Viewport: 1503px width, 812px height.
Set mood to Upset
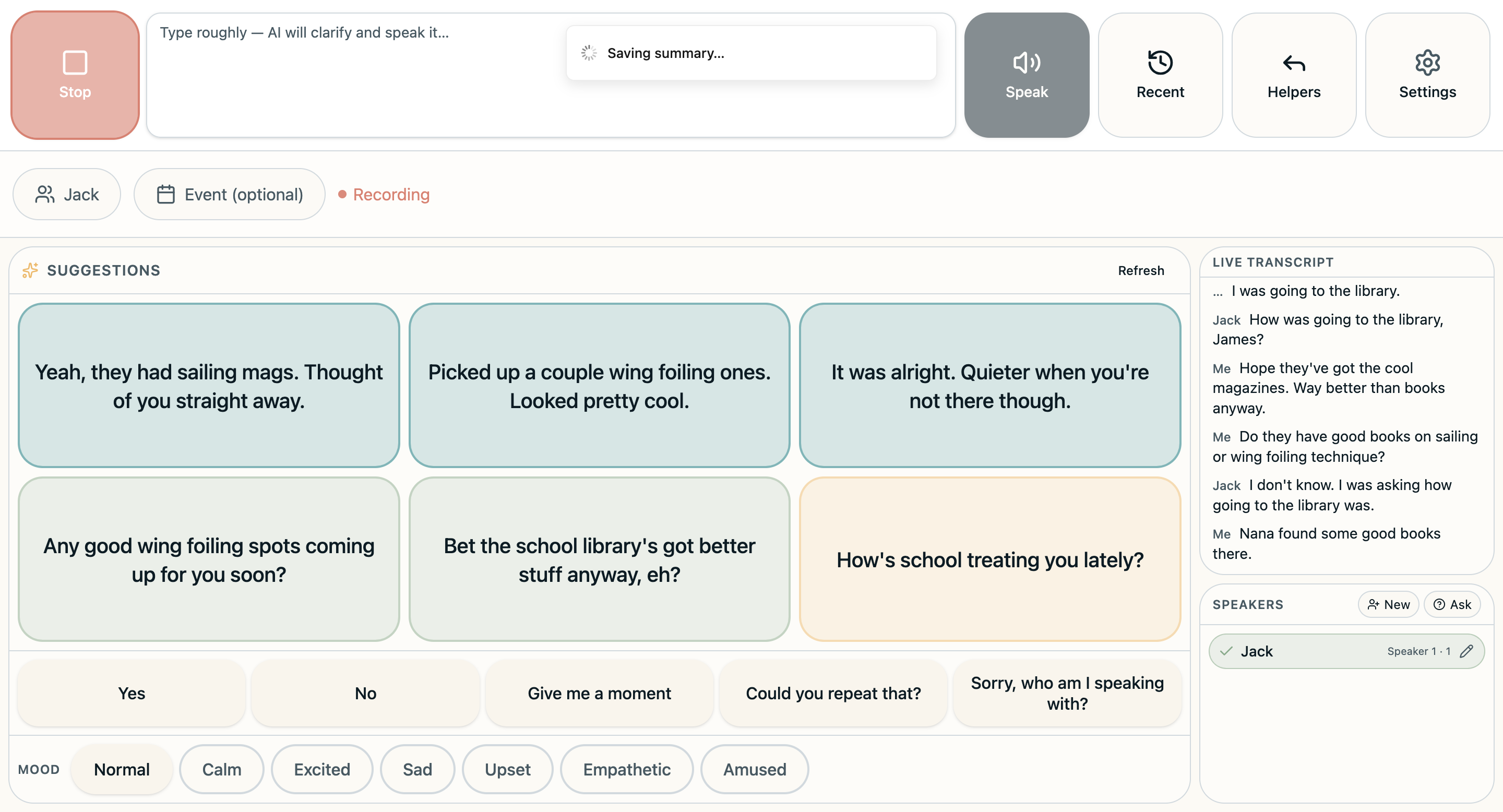pos(508,769)
